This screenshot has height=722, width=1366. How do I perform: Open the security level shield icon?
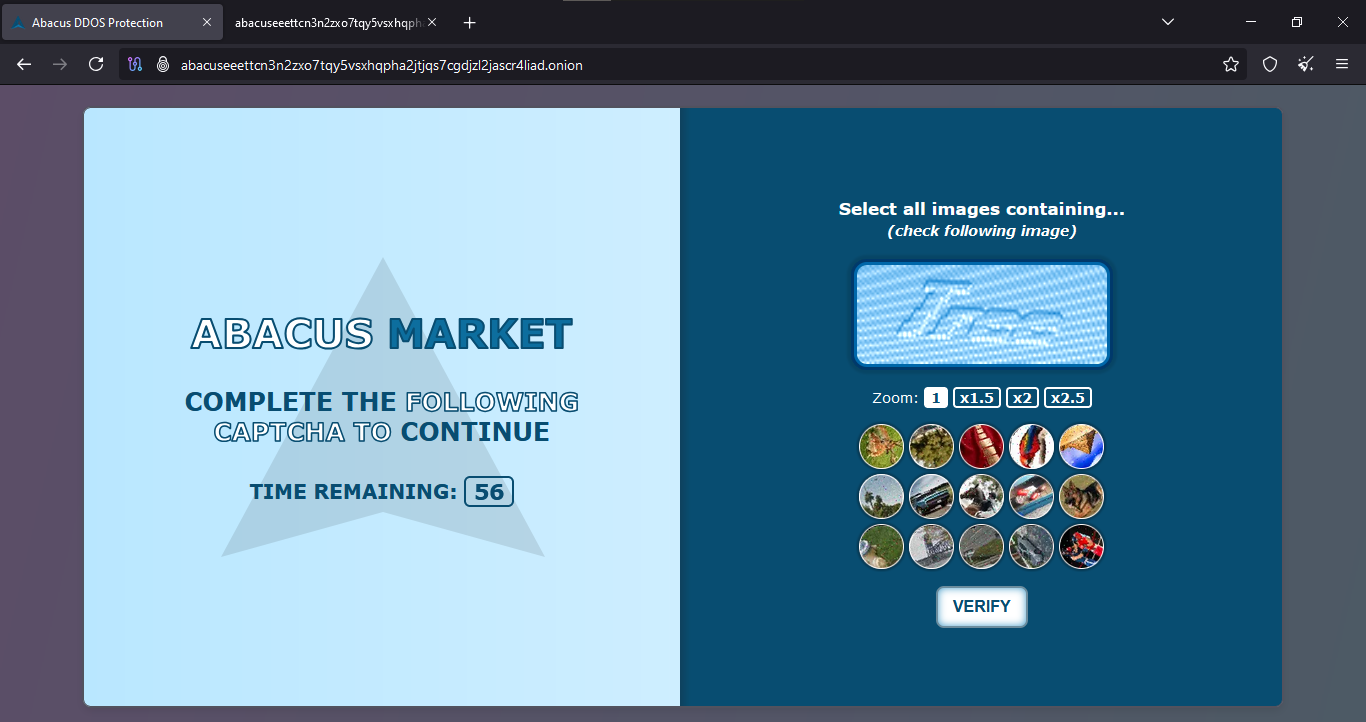(1270, 64)
